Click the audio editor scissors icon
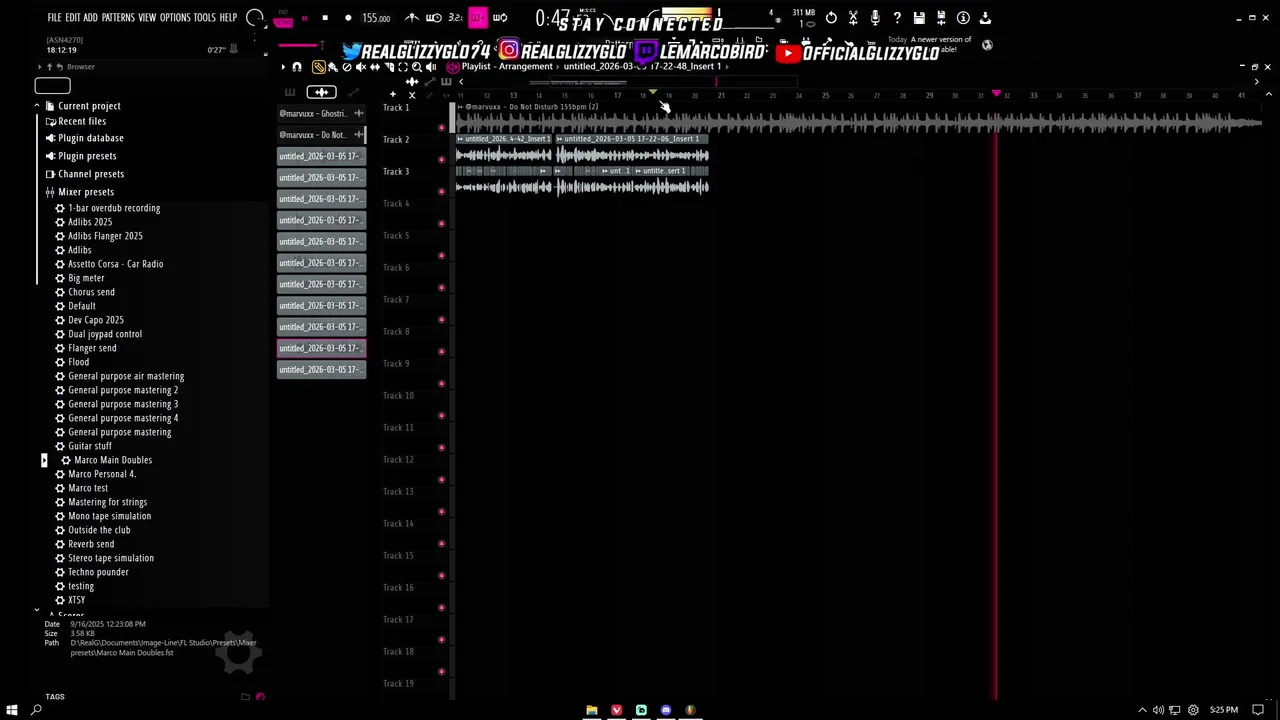 853,18
